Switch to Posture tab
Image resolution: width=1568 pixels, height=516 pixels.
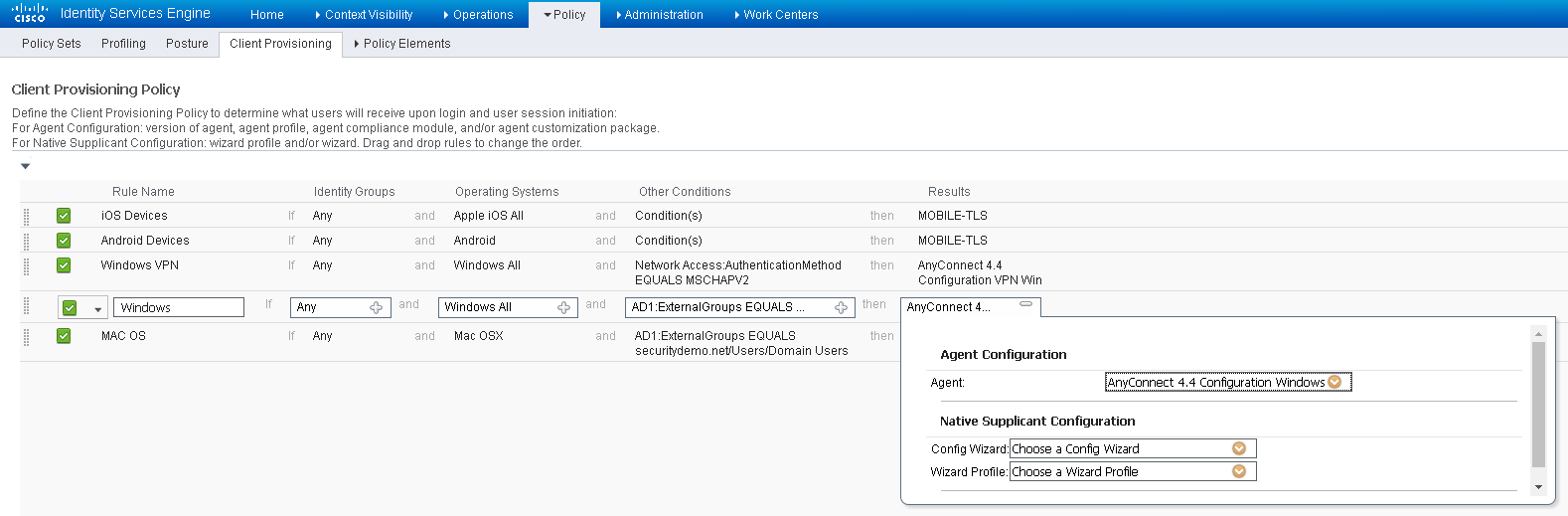[187, 44]
